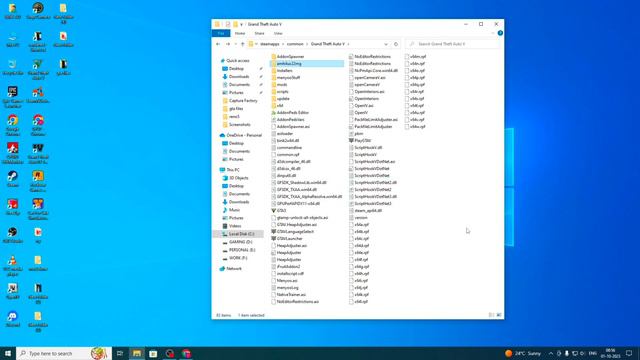This screenshot has width=640, height=360.
Task: Select OneDrive - Personal in navigation pane
Action: (244, 135)
